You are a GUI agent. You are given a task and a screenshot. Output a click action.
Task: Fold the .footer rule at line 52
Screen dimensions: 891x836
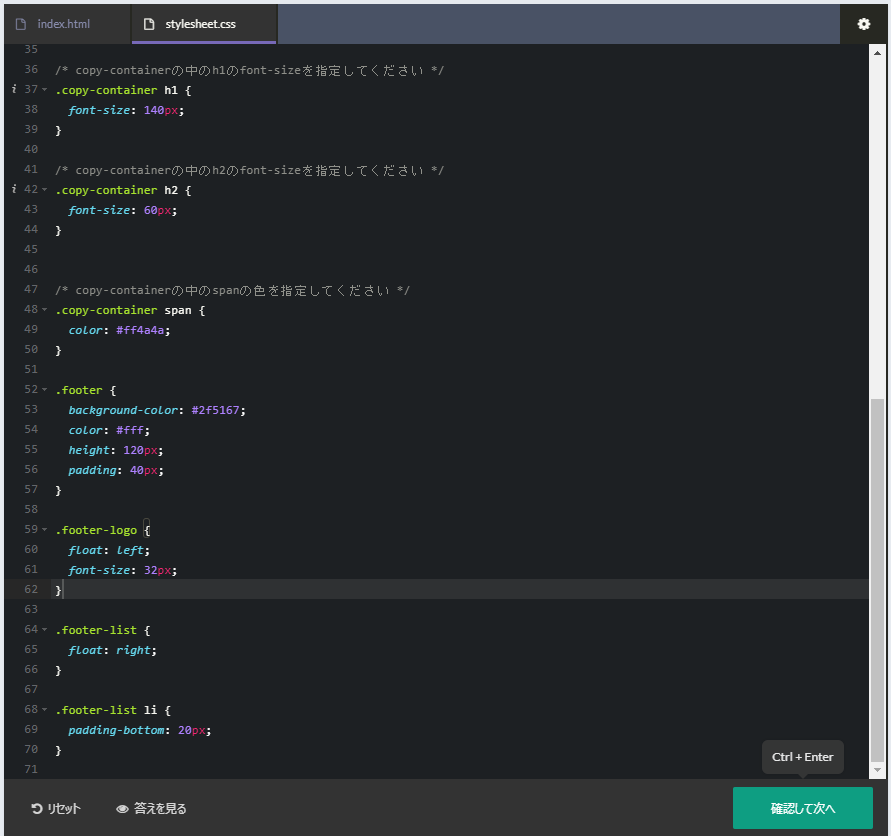pos(44,389)
